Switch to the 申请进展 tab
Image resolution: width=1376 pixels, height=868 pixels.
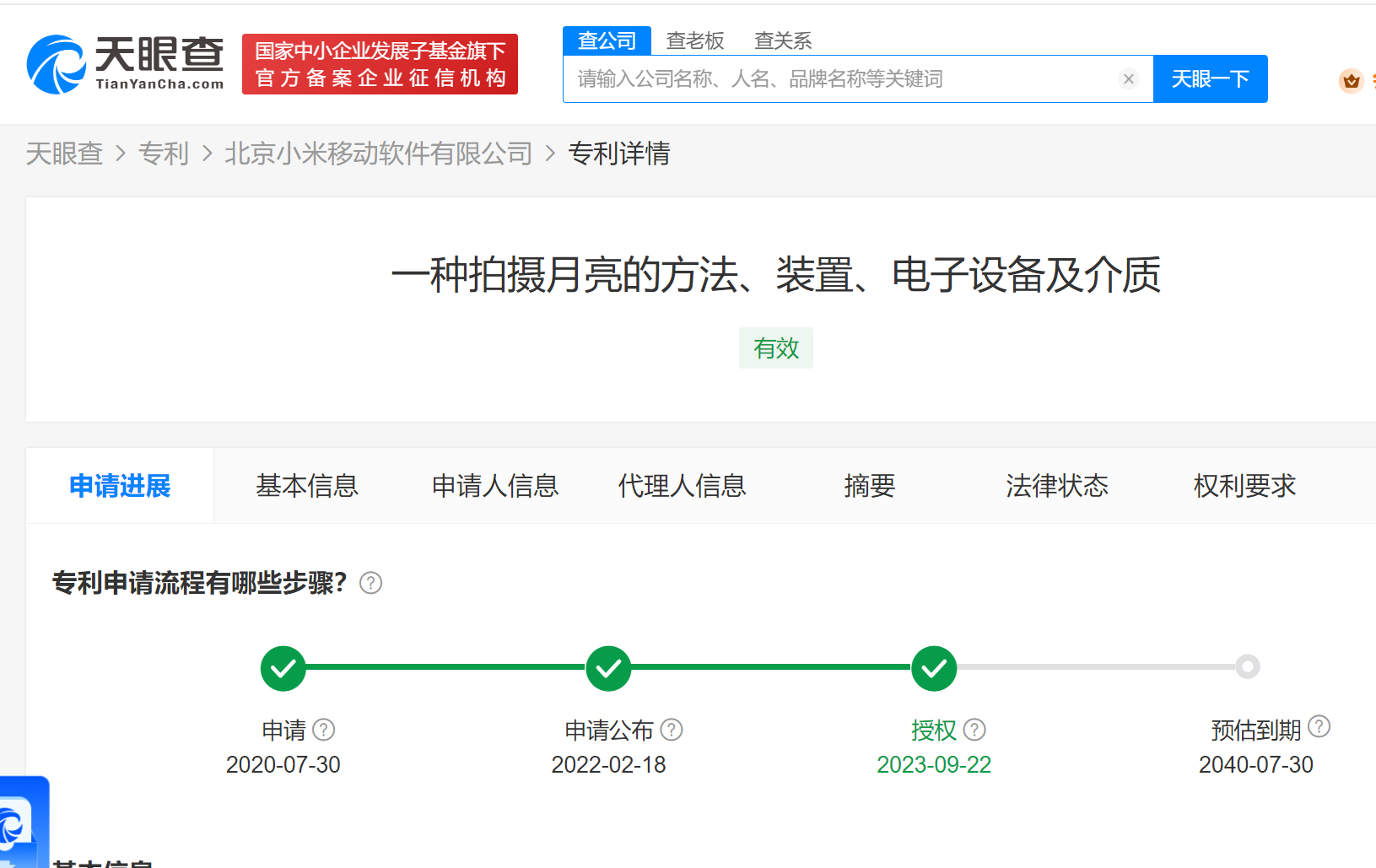pyautogui.click(x=120, y=486)
